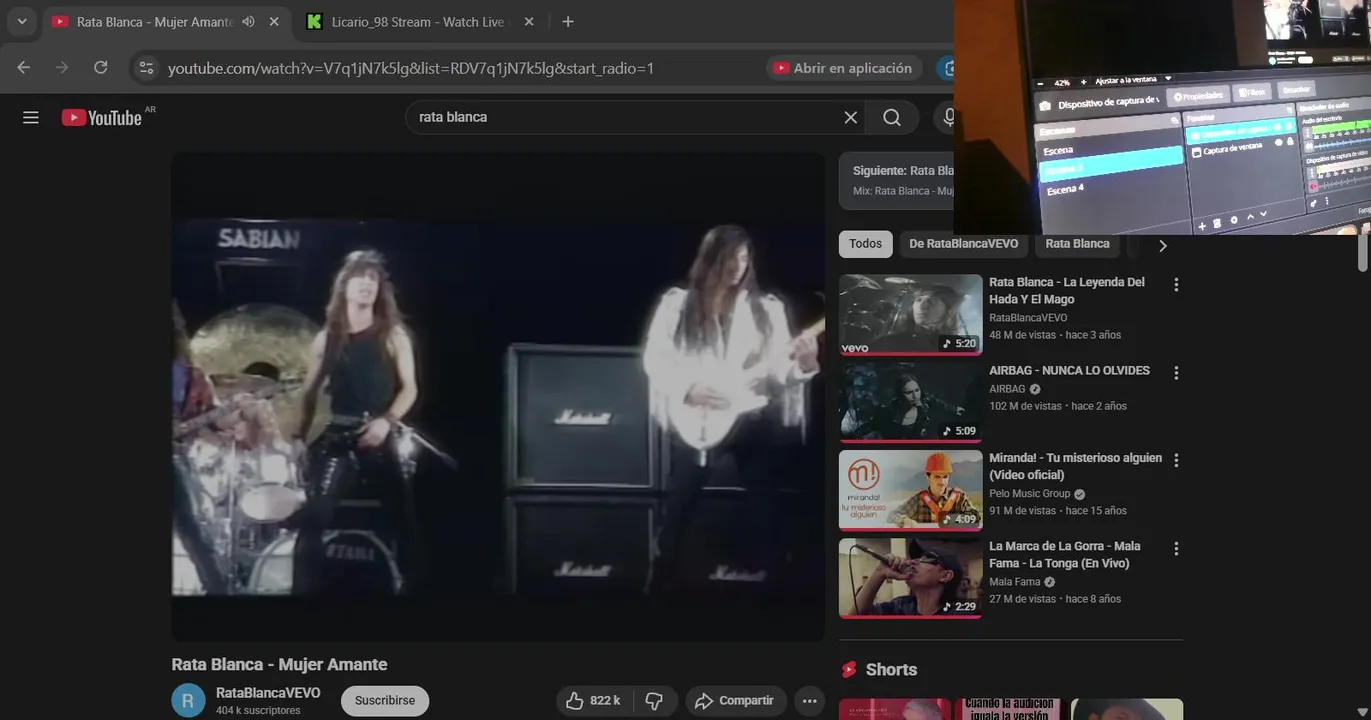
Task: Select the 'De RataBlancaVEVO' chip
Action: click(964, 244)
